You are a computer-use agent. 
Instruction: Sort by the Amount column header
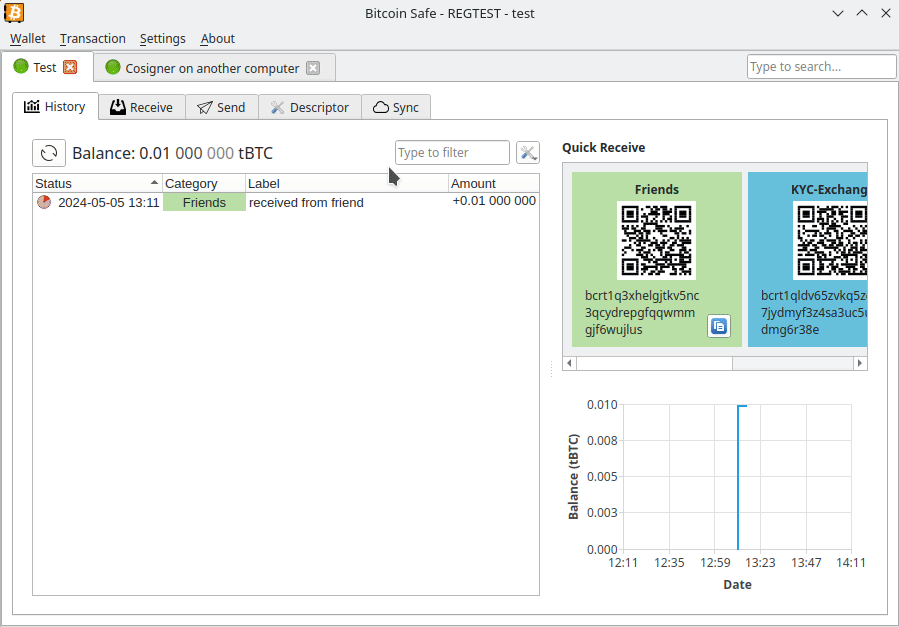(x=493, y=183)
